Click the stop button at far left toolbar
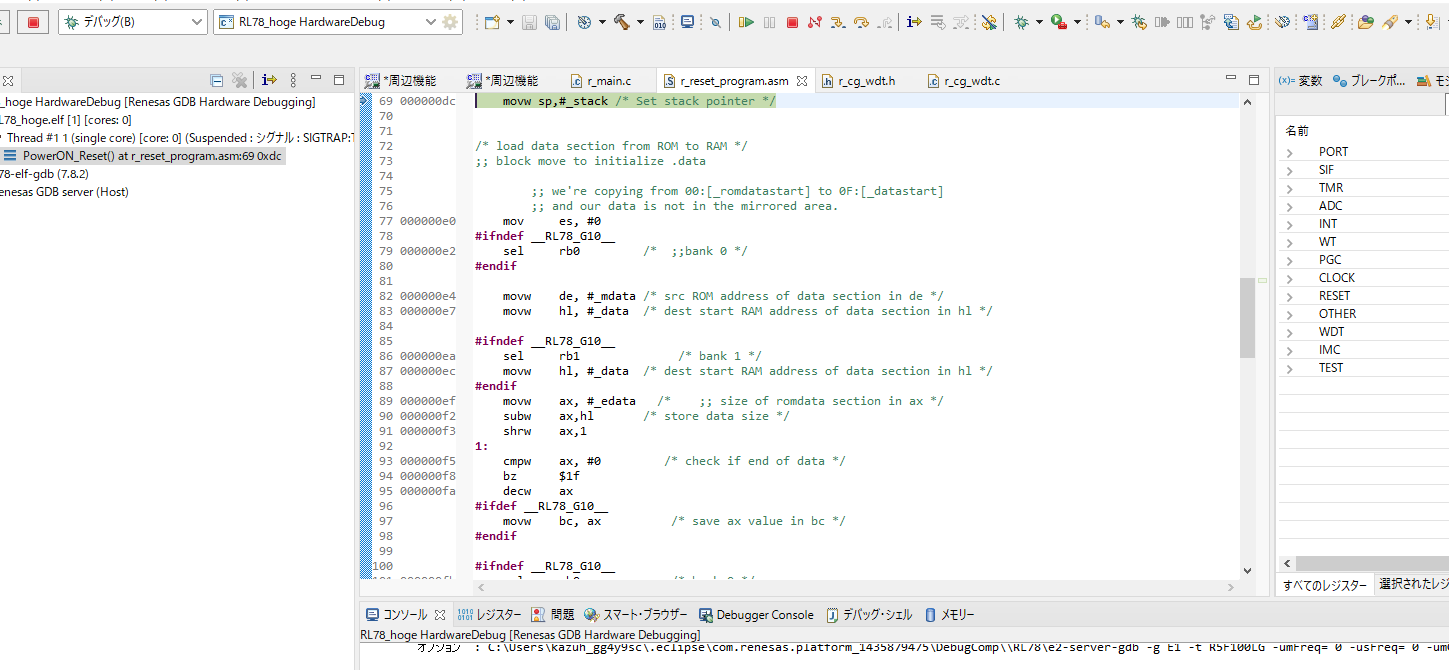 click(33, 22)
